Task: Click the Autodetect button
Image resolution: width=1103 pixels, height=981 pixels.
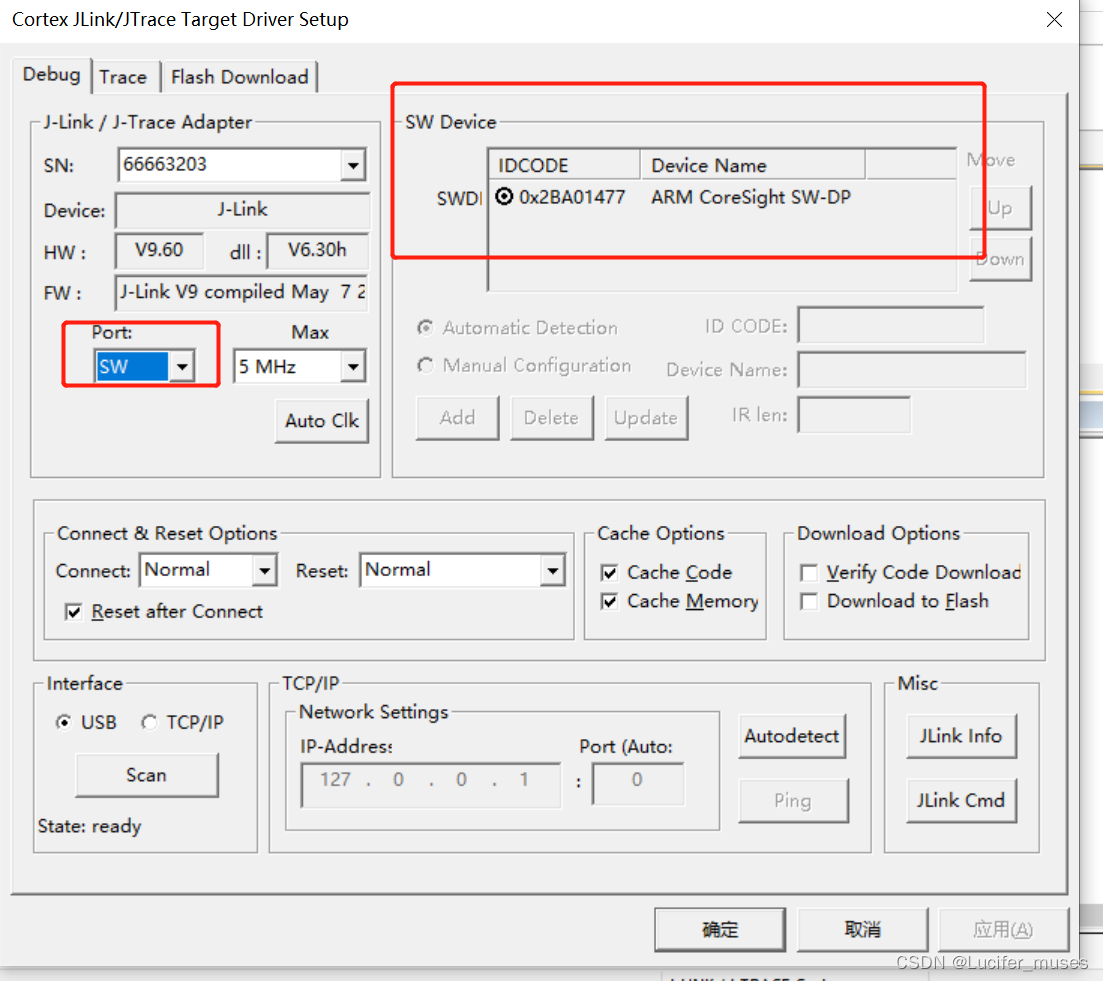Action: tap(792, 736)
